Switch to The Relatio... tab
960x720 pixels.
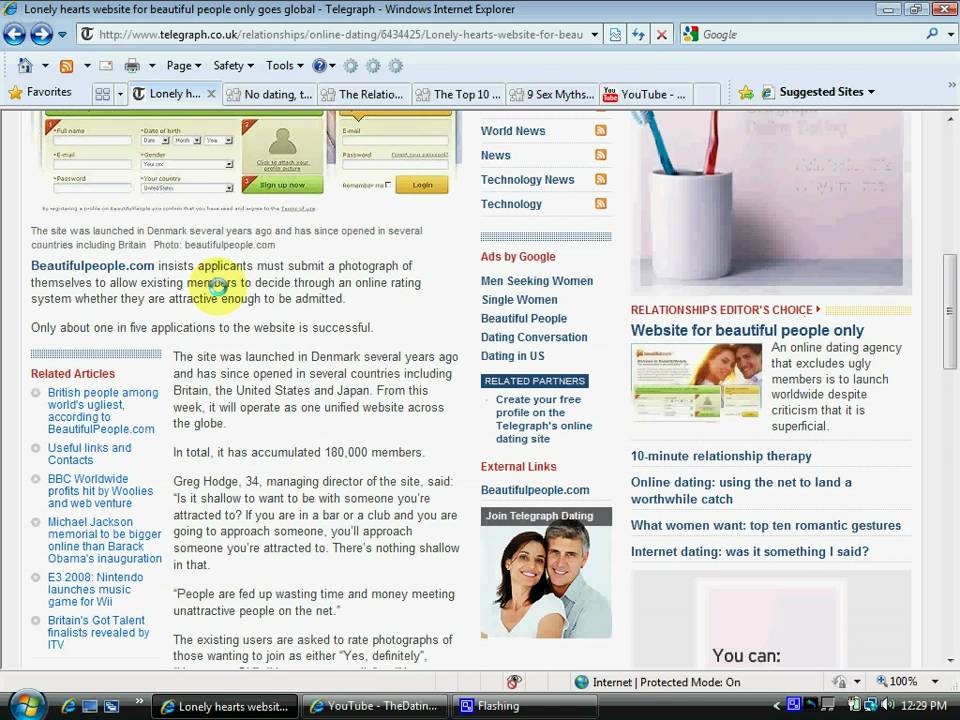pos(364,94)
